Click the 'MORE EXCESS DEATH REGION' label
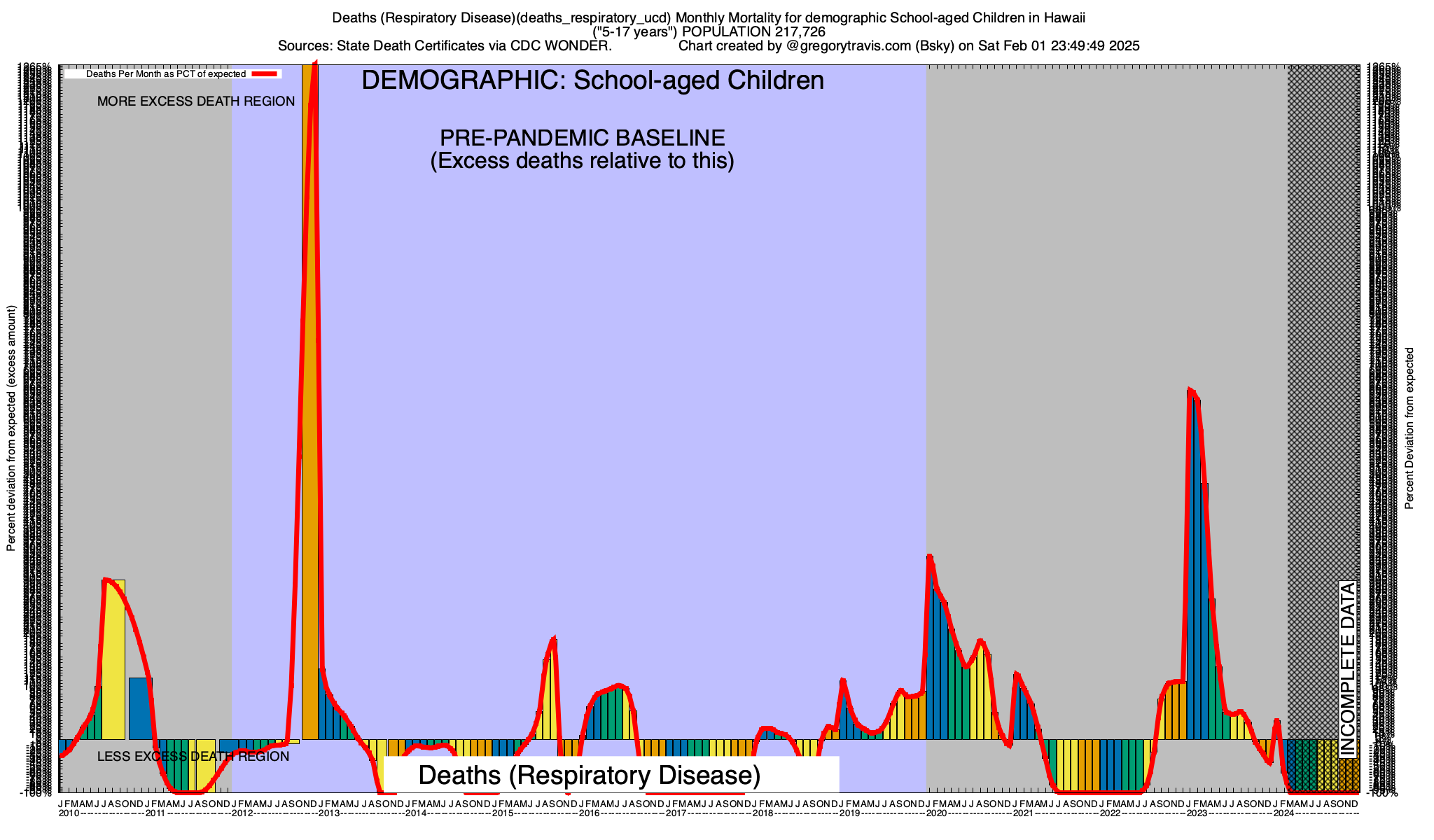1434x840 pixels. pyautogui.click(x=196, y=101)
